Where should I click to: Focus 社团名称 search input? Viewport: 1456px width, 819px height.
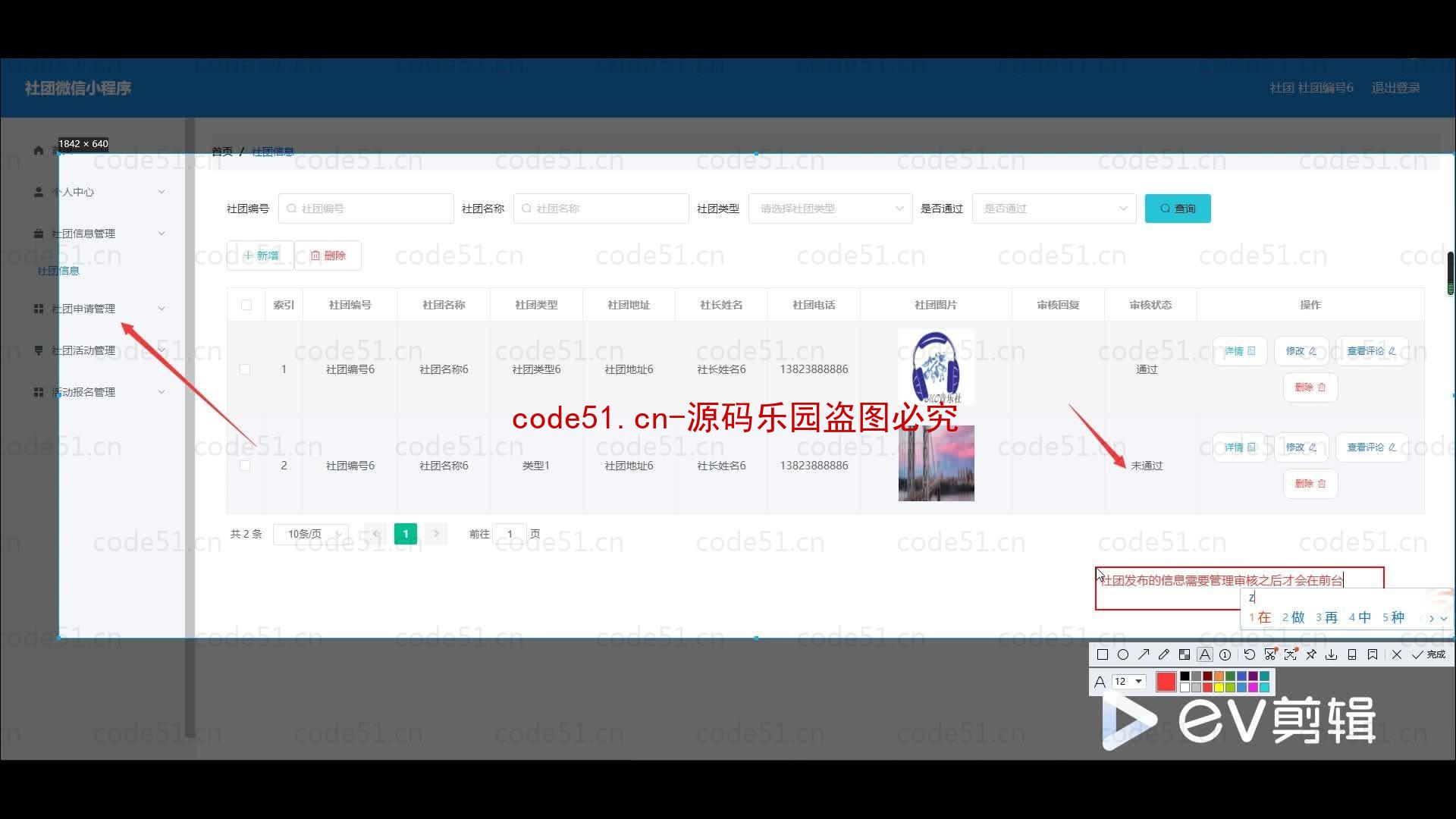point(601,209)
